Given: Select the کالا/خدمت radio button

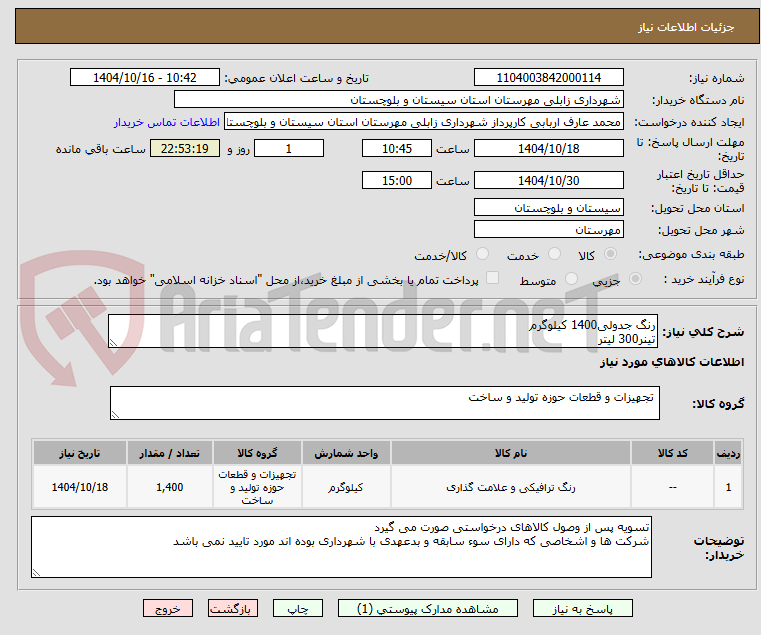Looking at the screenshot, I should coord(482,254).
